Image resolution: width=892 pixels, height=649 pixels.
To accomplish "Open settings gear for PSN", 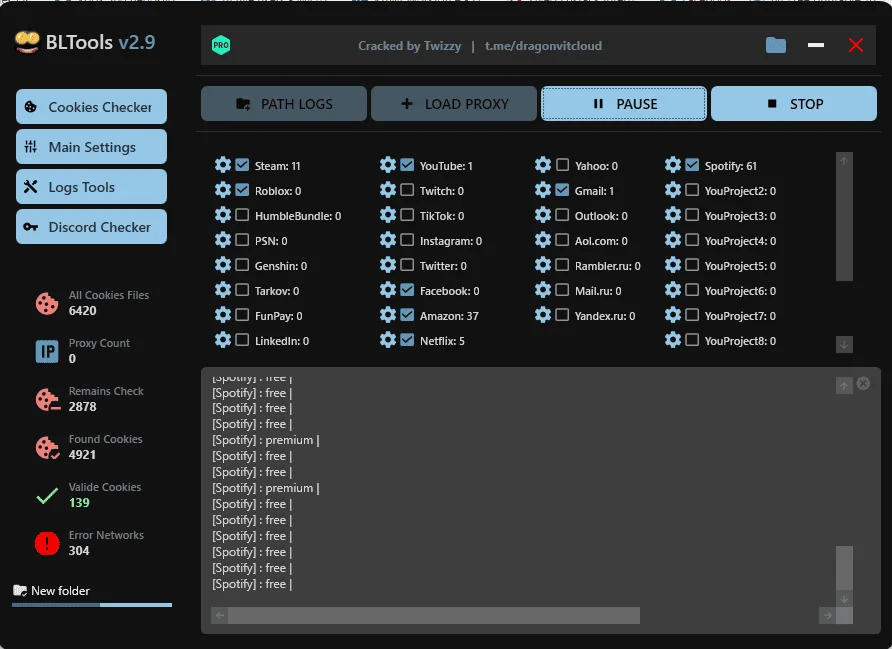I will 223,240.
